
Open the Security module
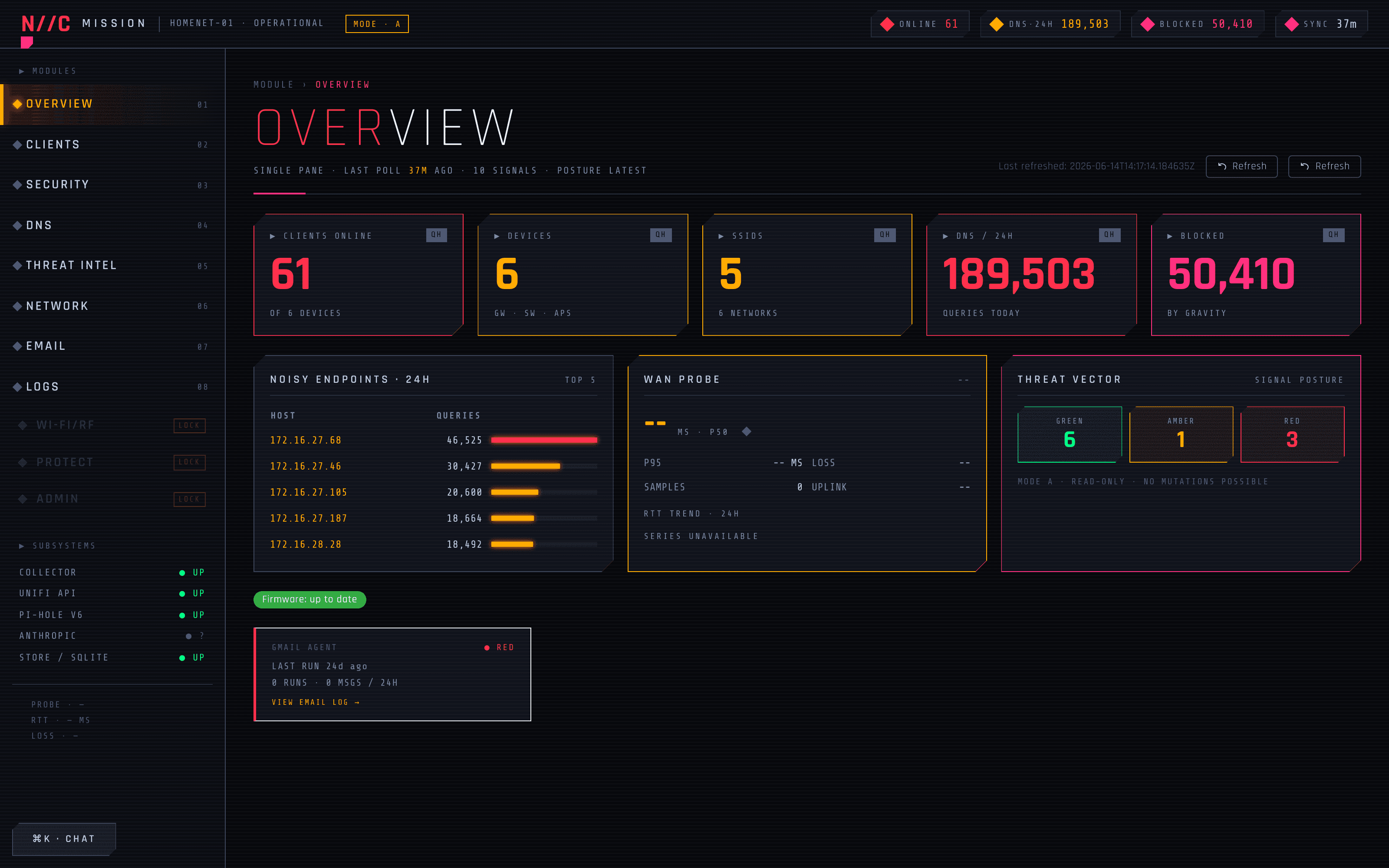[x=112, y=185]
